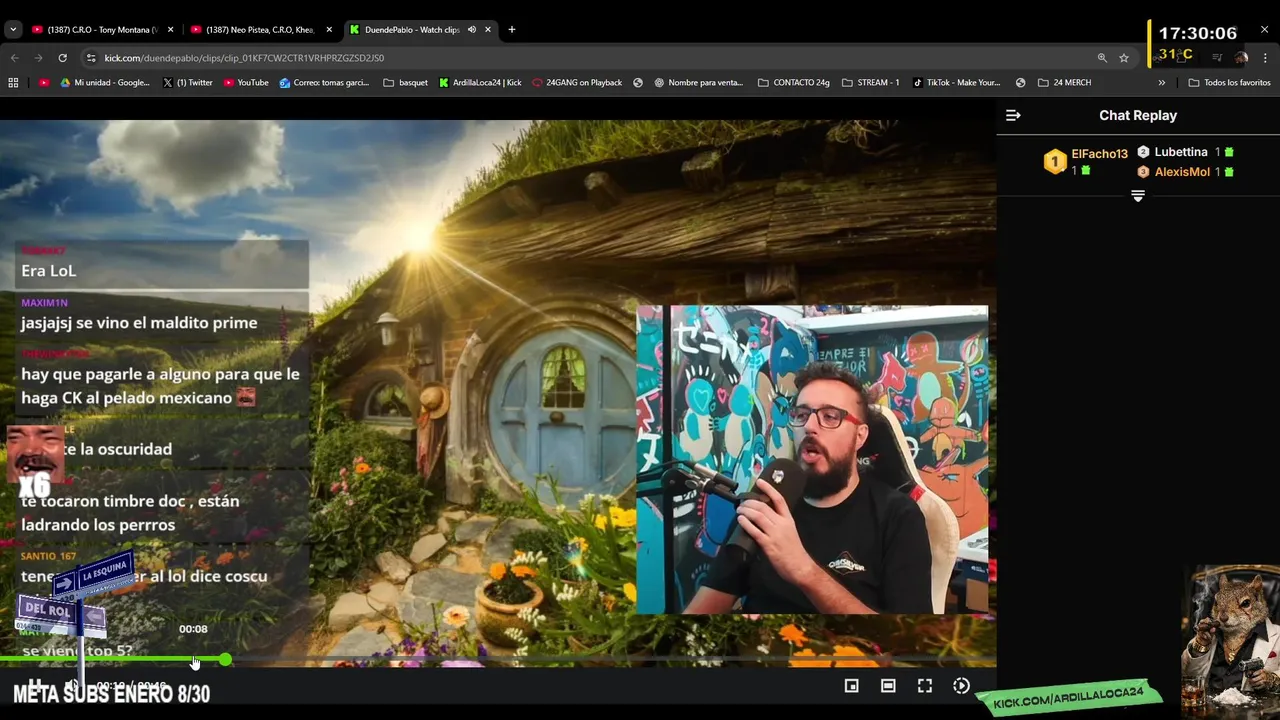Image resolution: width=1280 pixels, height=720 pixels.
Task: Mute the DuendePablo tab audio icon
Action: point(471,30)
